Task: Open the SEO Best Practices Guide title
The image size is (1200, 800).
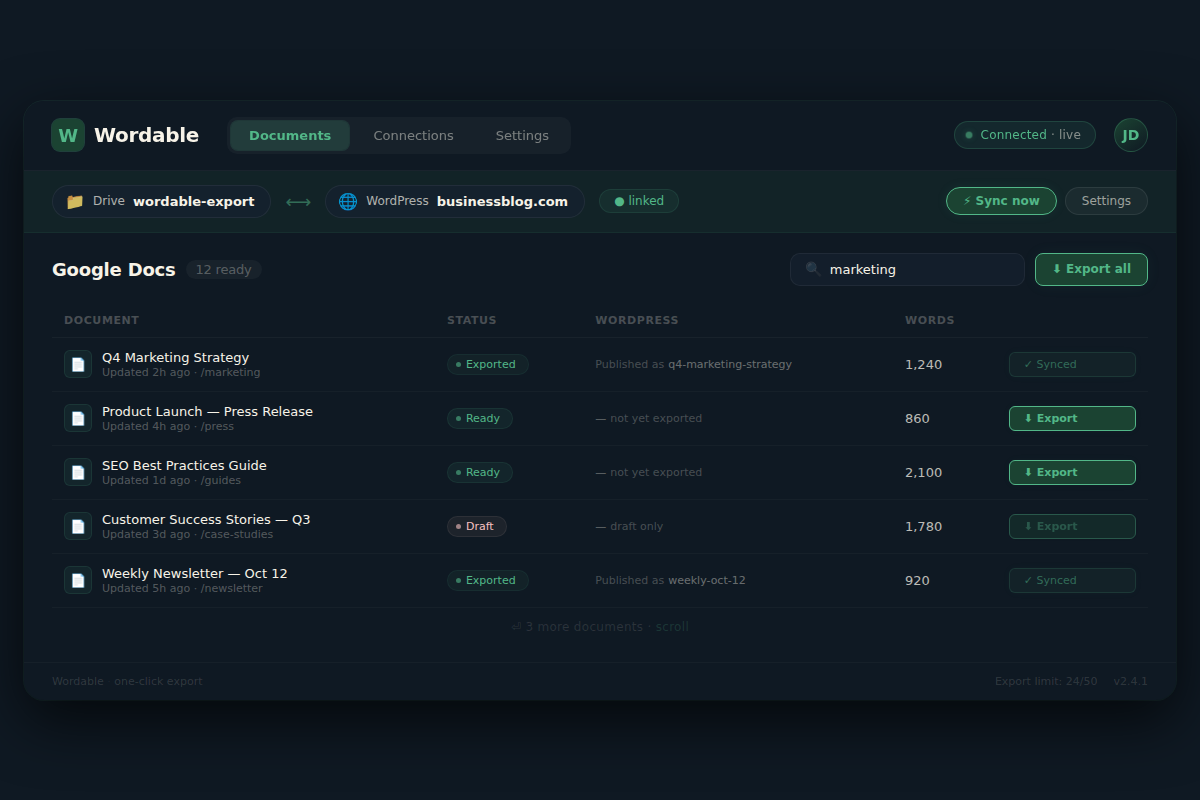Action: (x=184, y=465)
